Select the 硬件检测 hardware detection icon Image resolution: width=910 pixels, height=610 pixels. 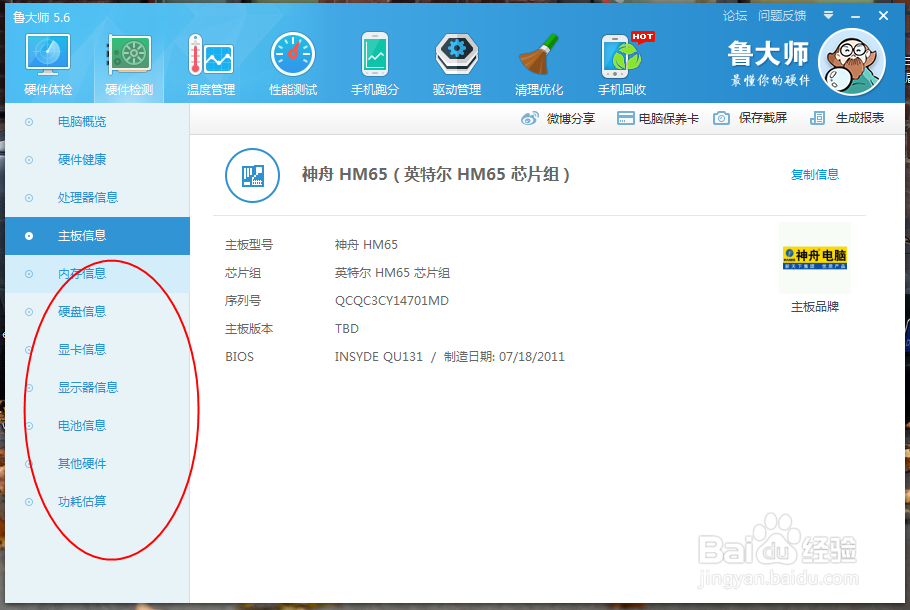(x=129, y=55)
